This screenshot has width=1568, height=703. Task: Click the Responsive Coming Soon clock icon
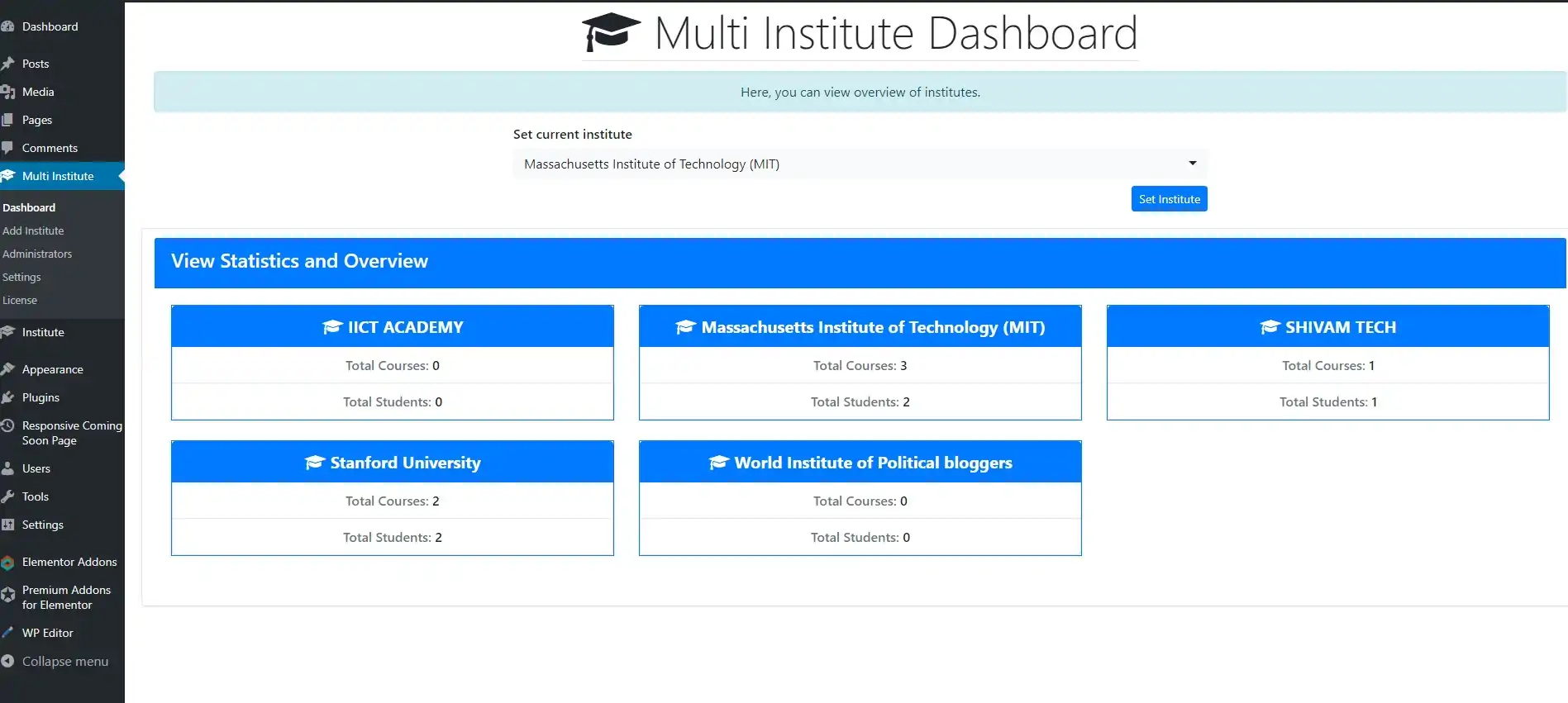tap(7, 425)
